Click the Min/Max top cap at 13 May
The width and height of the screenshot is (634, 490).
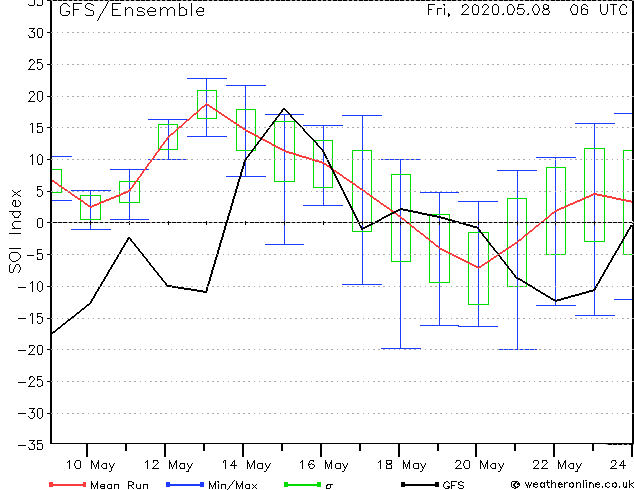[x=207, y=78]
